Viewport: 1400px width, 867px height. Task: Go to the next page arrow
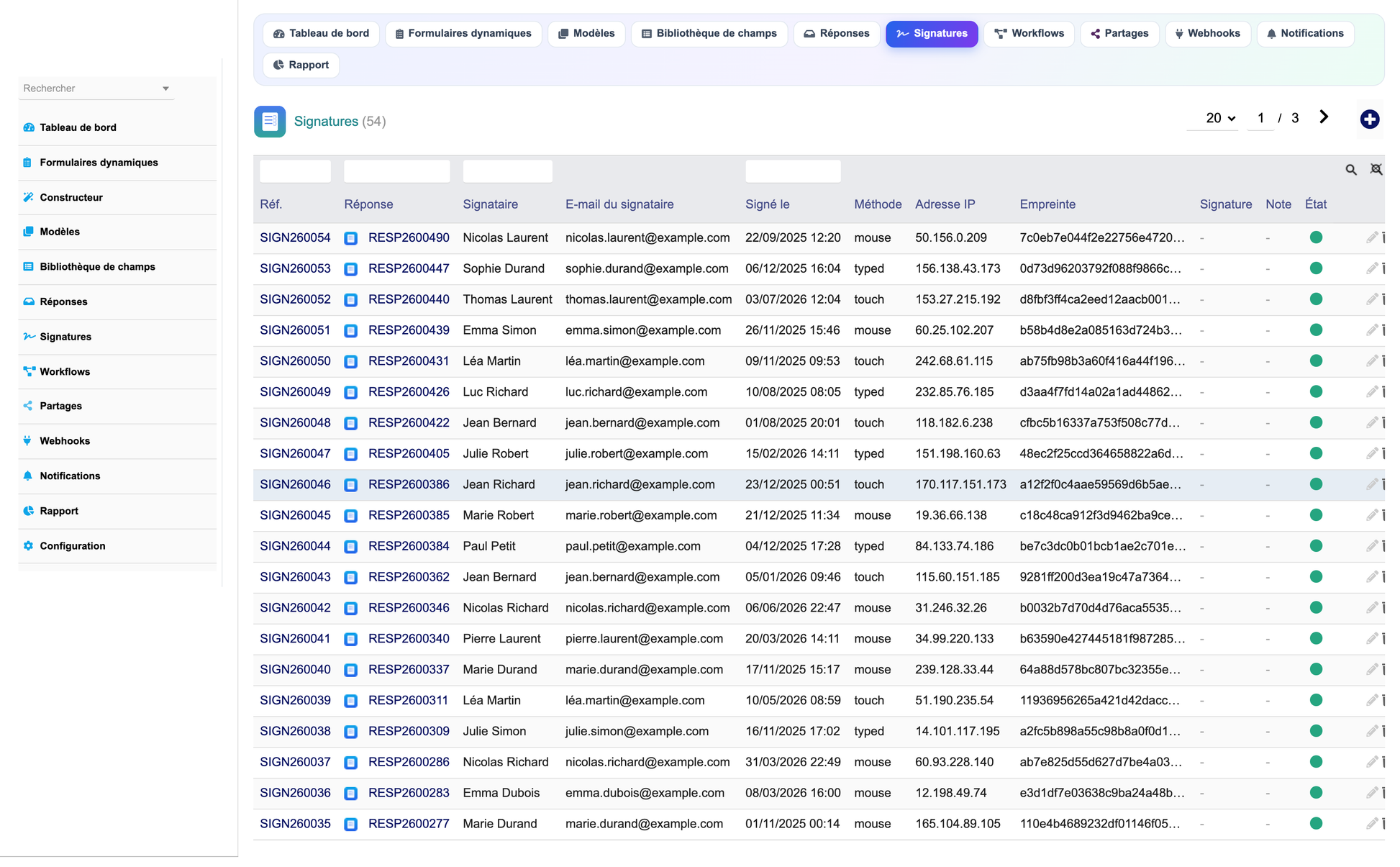pyautogui.click(x=1324, y=117)
